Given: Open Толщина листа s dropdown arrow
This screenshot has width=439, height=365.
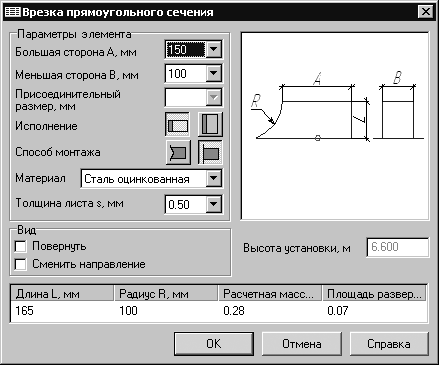Looking at the screenshot, I should click(x=214, y=204).
